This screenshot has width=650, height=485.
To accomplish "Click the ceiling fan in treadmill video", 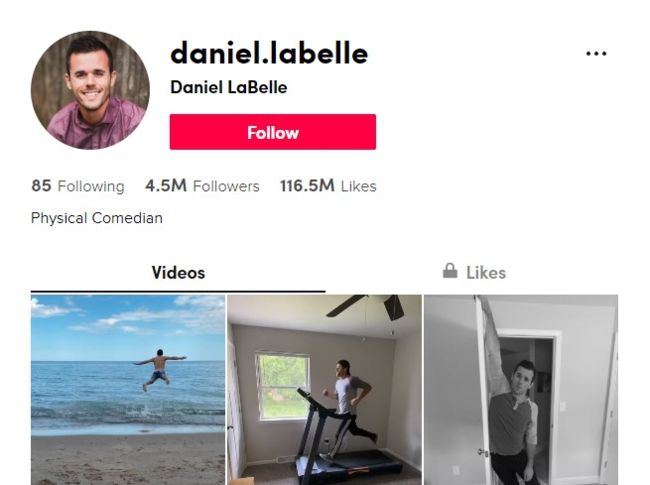I will 367,306.
